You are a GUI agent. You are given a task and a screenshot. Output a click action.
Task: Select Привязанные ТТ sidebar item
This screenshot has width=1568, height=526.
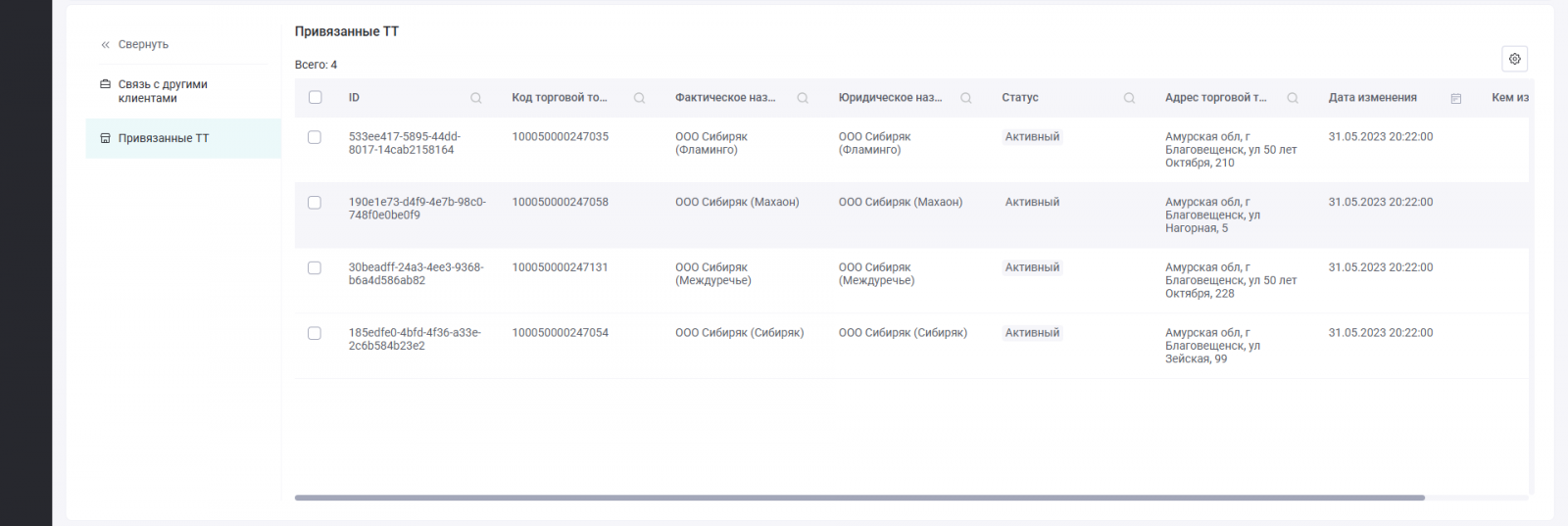163,138
